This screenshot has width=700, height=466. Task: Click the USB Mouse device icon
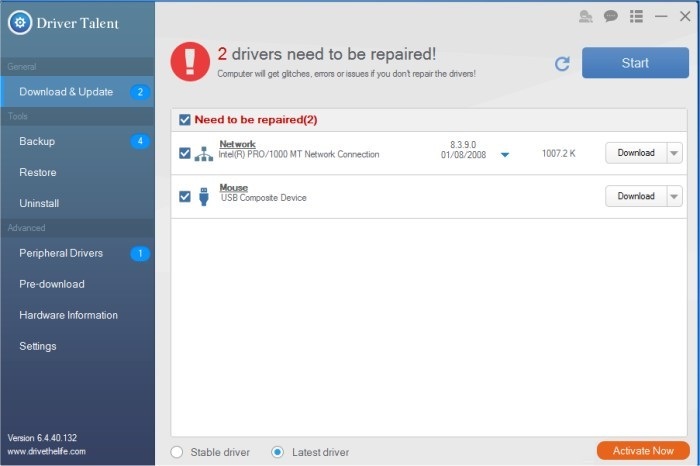click(x=204, y=196)
